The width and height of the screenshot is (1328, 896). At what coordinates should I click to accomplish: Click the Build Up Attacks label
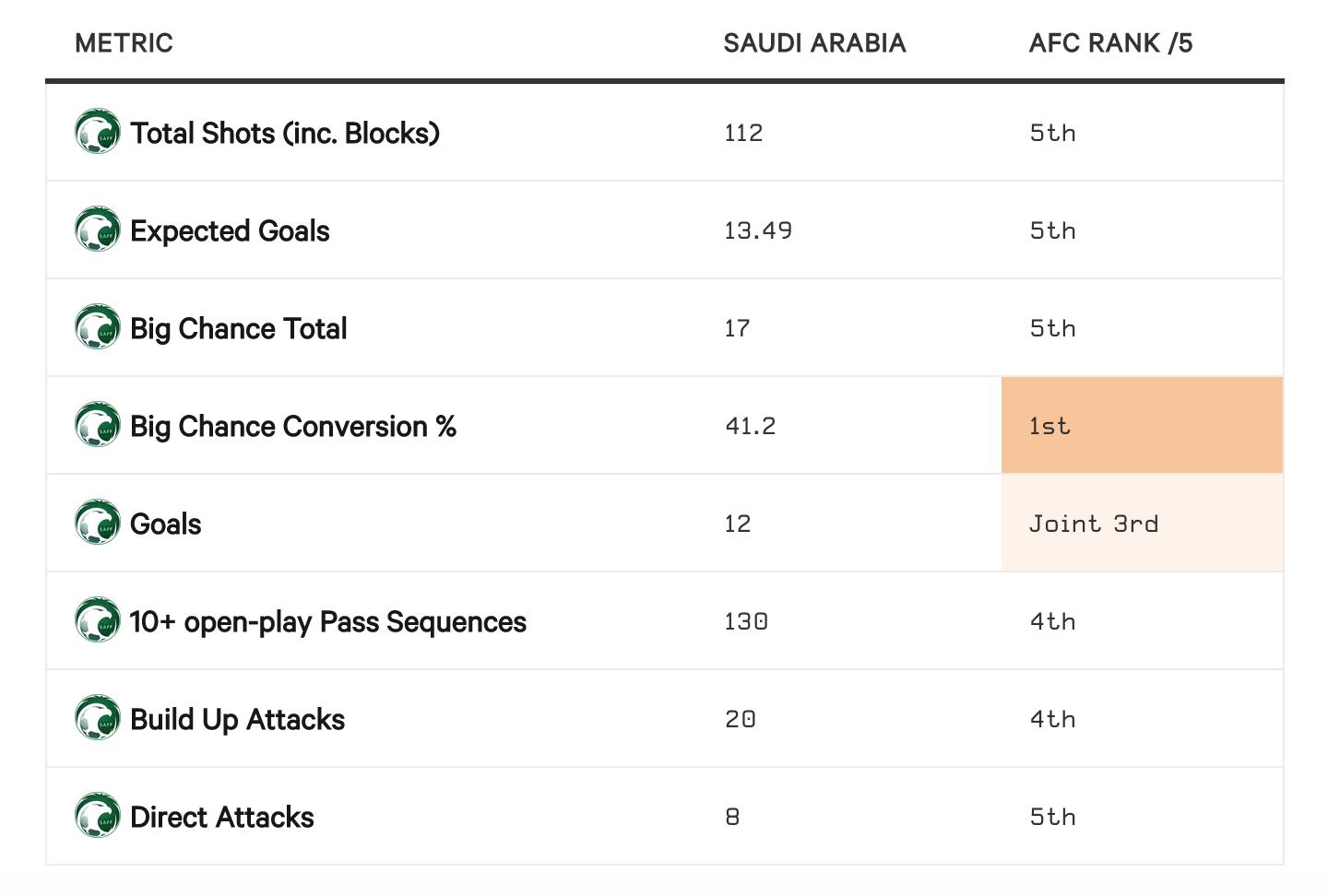coord(237,719)
